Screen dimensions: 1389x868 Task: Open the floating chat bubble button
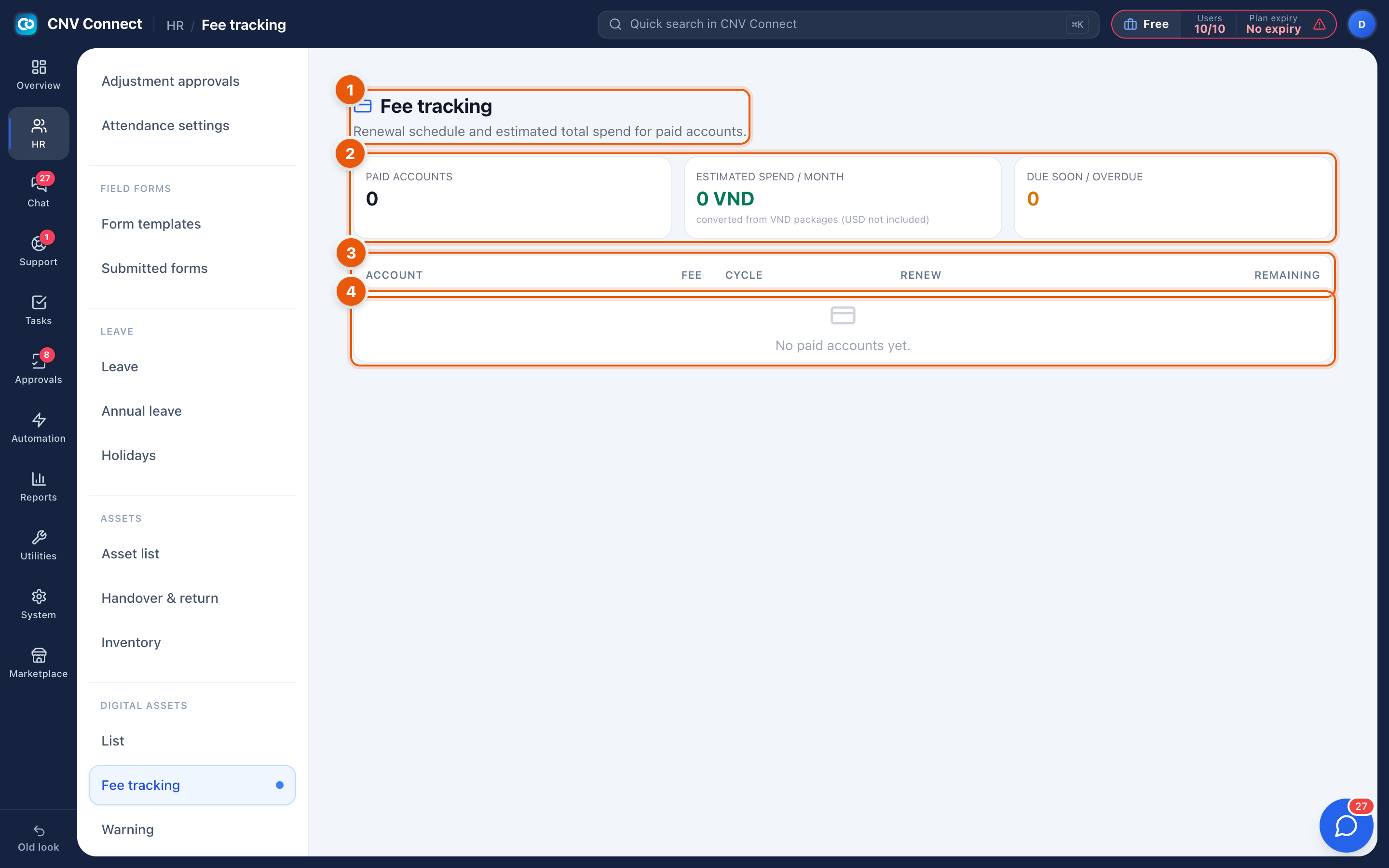1346,826
